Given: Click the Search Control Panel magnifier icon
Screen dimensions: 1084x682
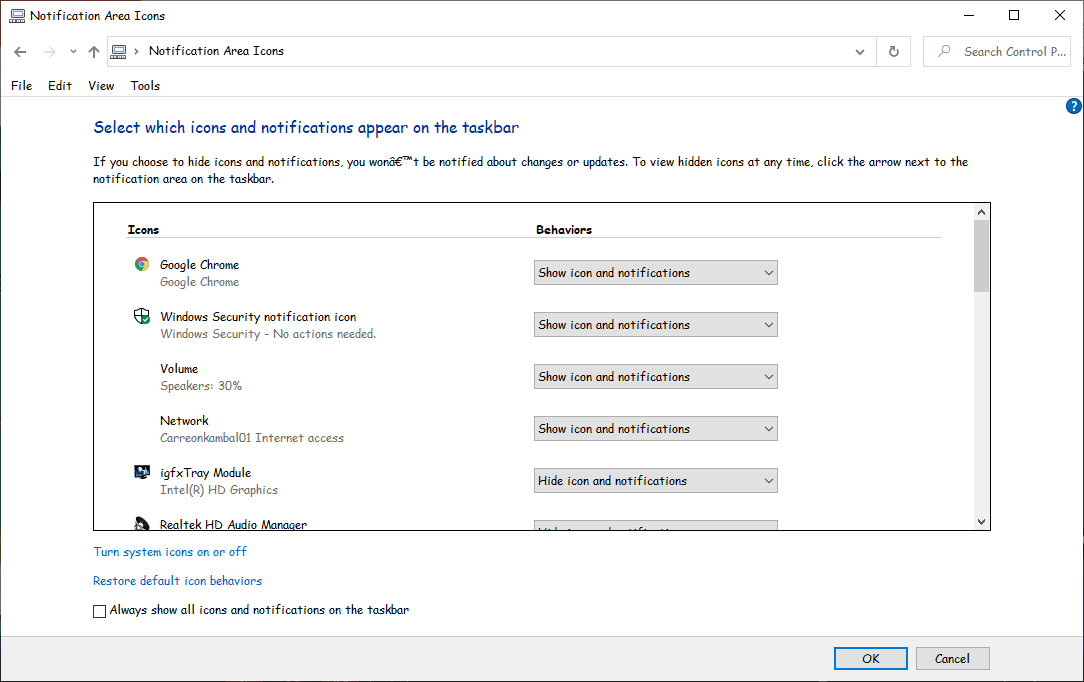Looking at the screenshot, I should tap(944, 51).
